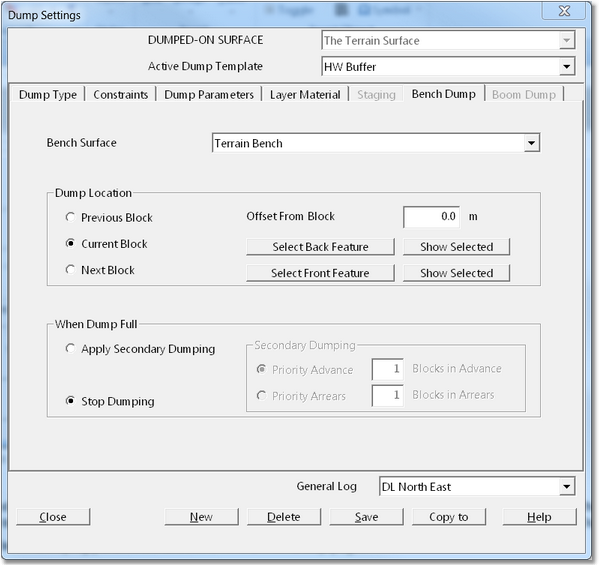Click the Terrain Bench combo box field
Screen dimensions: 599x567
point(376,143)
